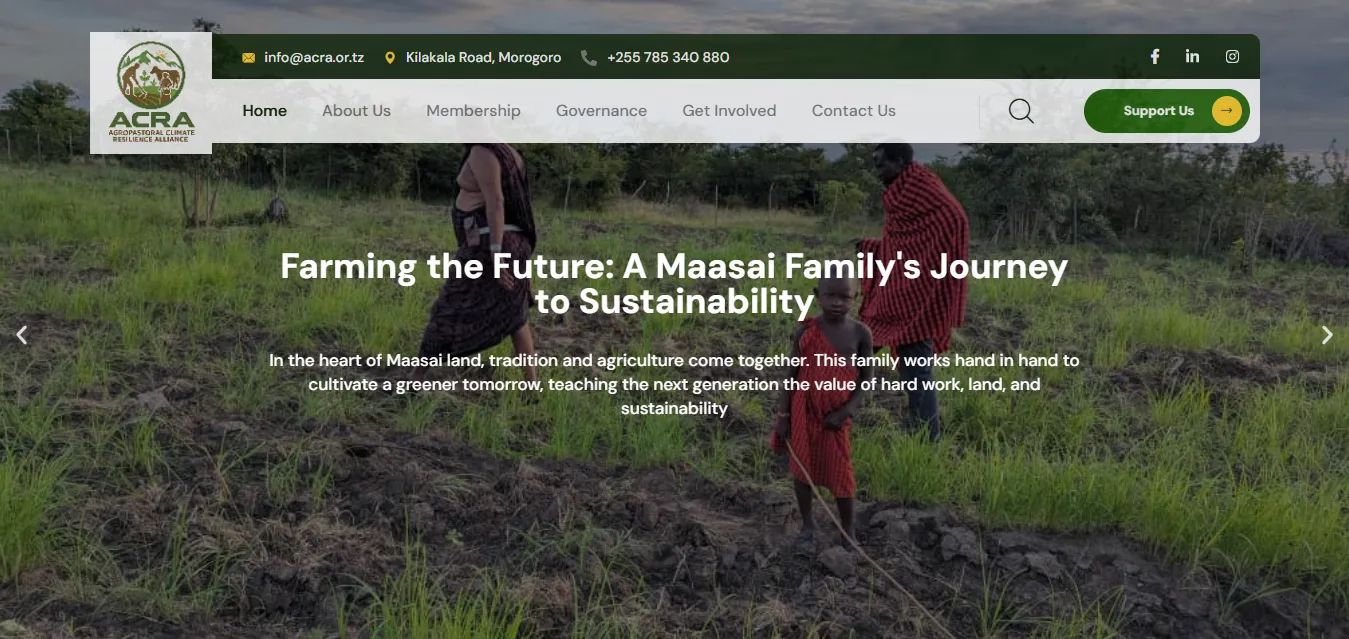Advance to next slide arrow
This screenshot has width=1349, height=639.
pyautogui.click(x=1327, y=335)
